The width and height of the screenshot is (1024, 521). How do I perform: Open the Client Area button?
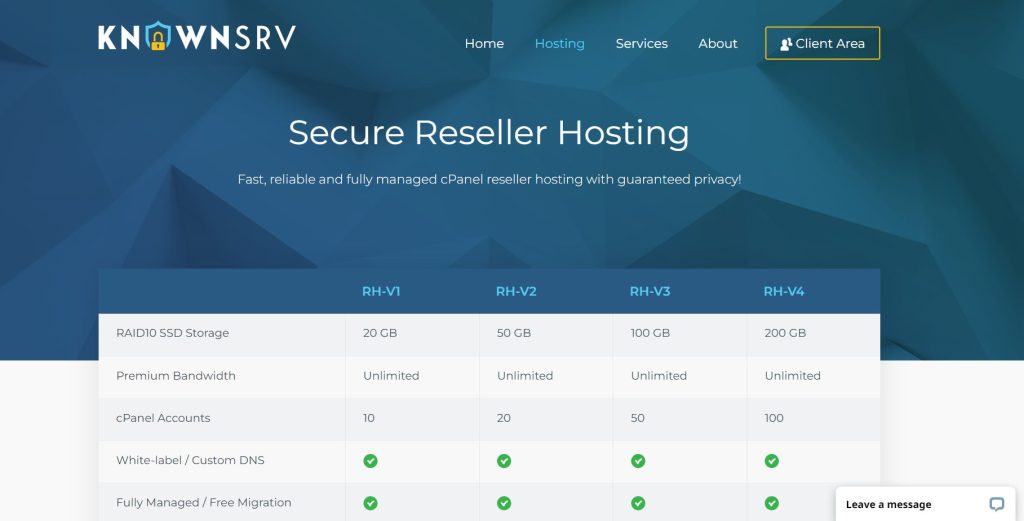[x=822, y=44]
